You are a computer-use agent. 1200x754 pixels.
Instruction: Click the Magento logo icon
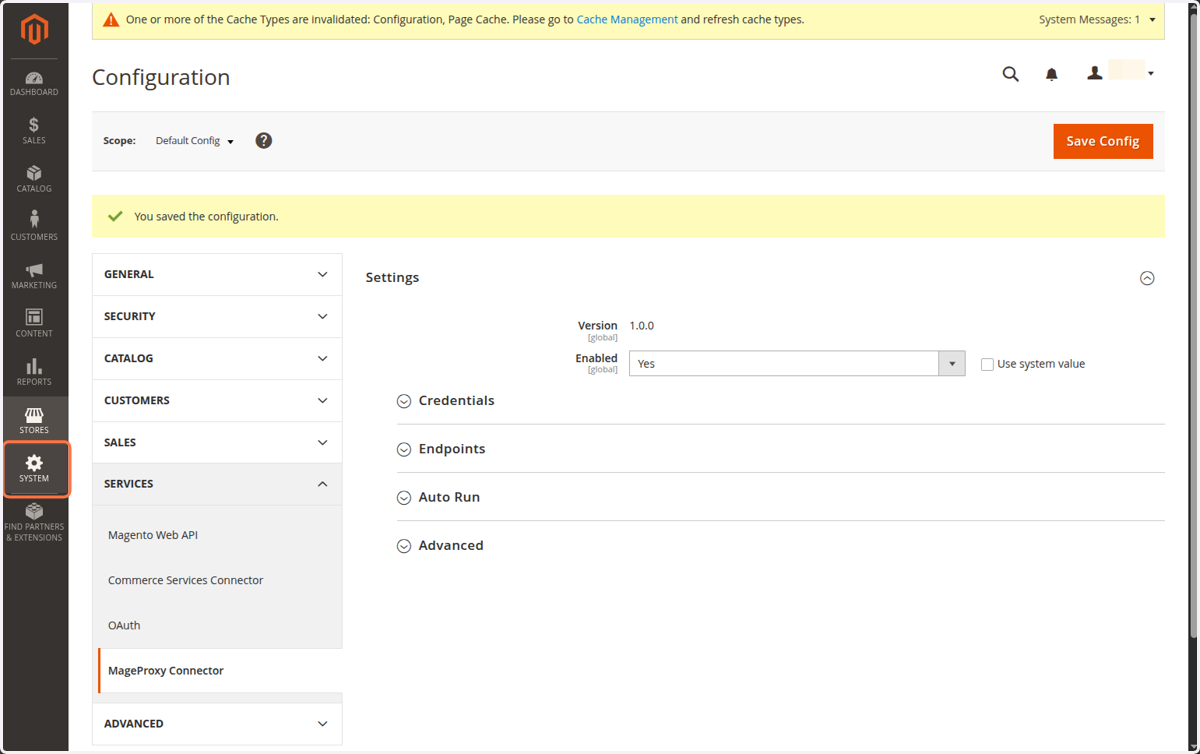(x=35, y=30)
